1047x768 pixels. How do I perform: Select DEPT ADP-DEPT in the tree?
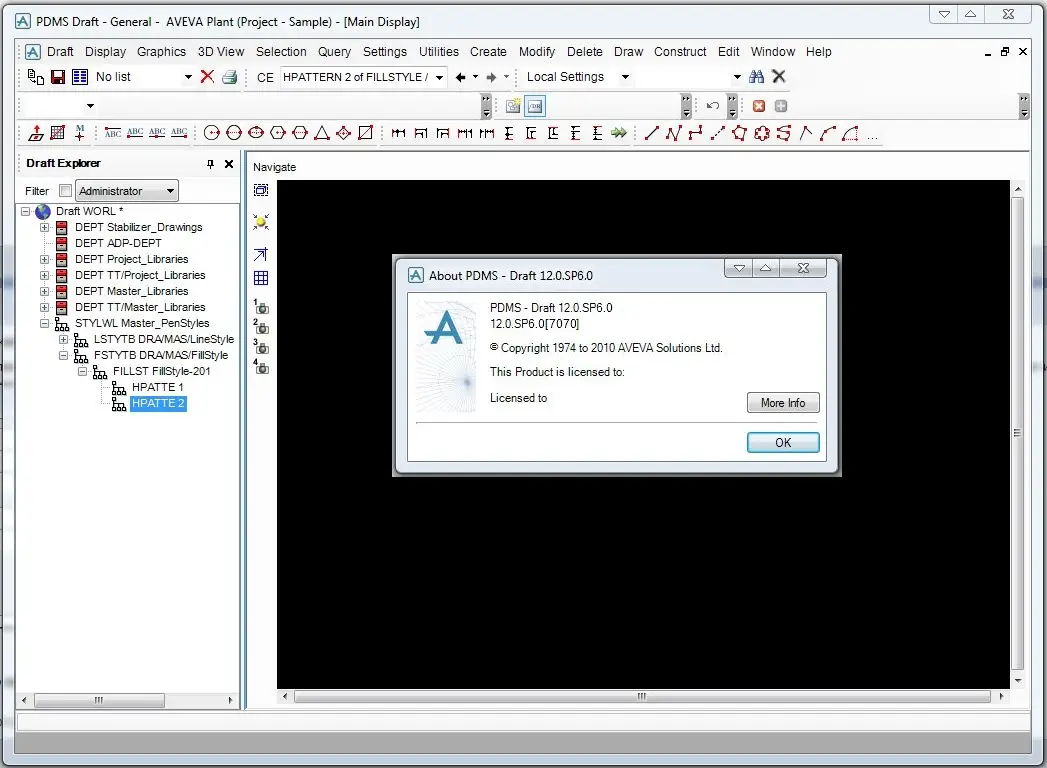click(x=118, y=243)
